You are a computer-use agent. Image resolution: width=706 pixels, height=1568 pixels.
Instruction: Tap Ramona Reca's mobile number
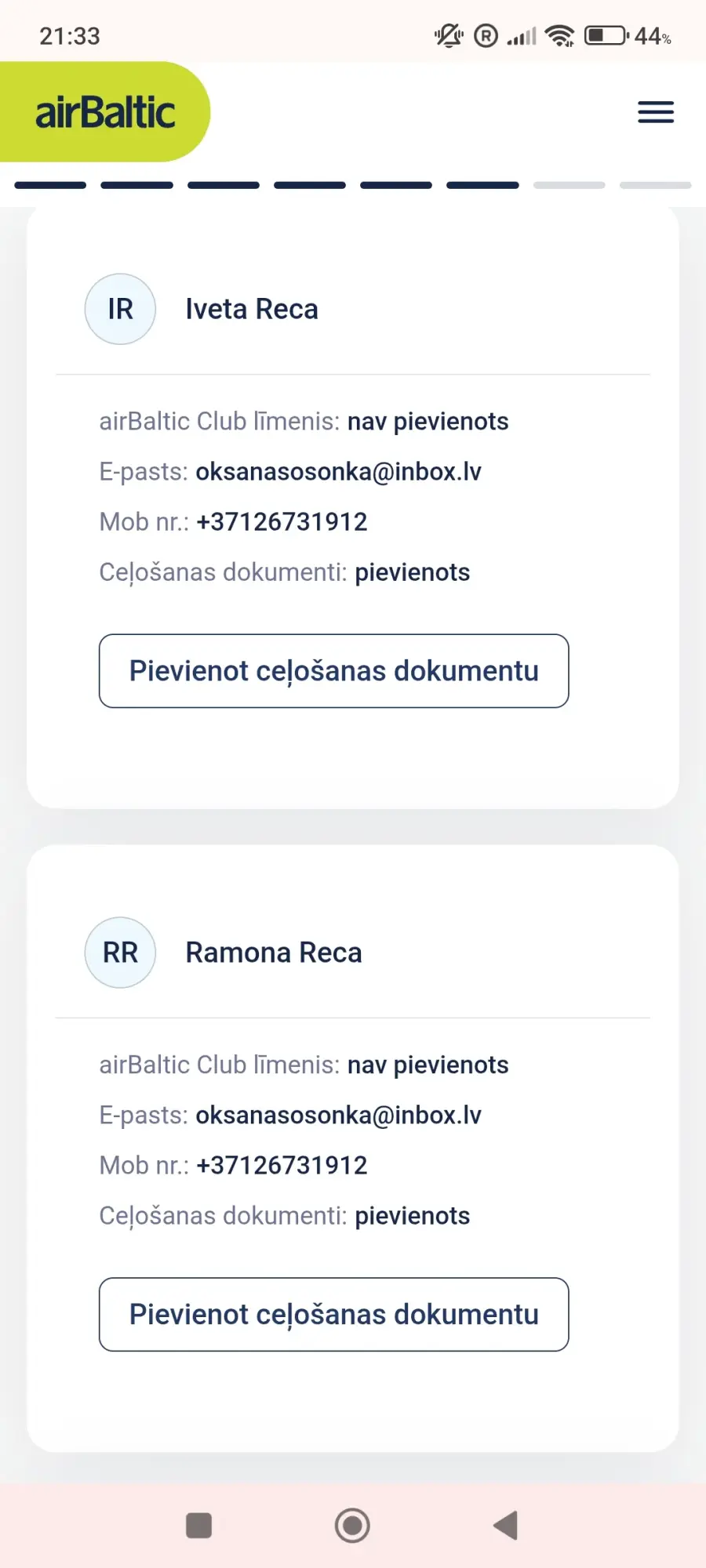(282, 1166)
